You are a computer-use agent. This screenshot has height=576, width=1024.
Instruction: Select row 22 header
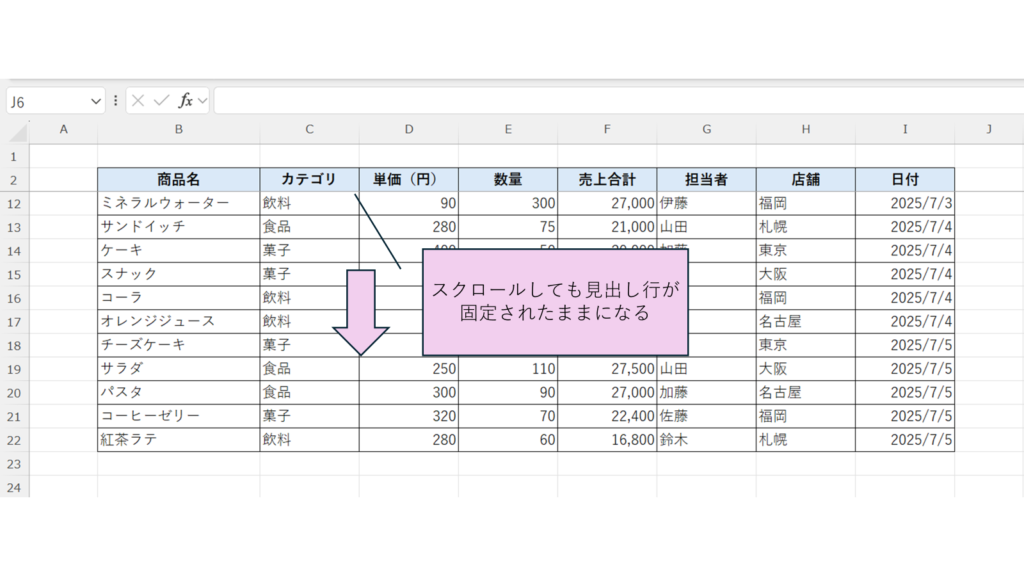[14, 440]
